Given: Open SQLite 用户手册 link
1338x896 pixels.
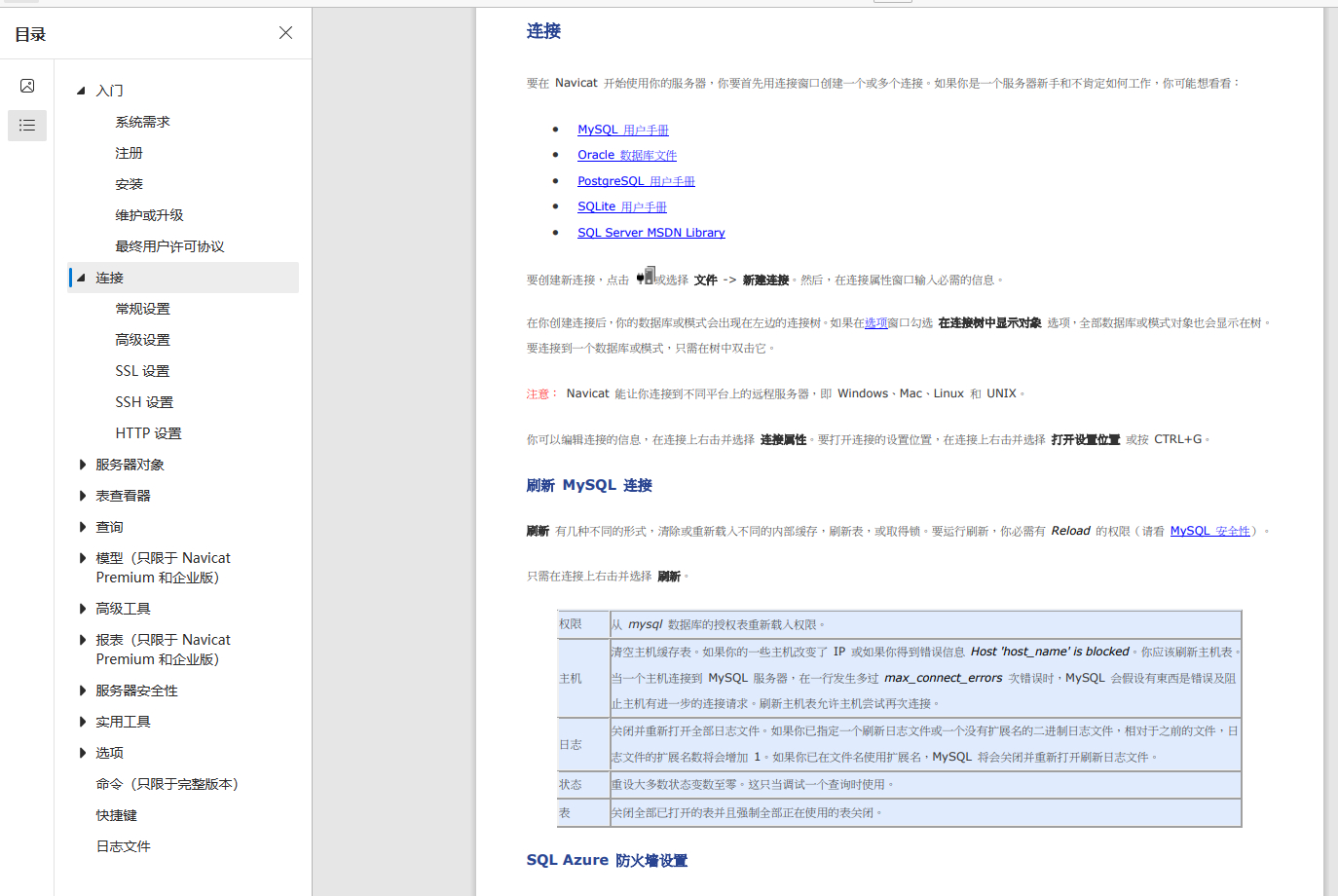Looking at the screenshot, I should (622, 206).
